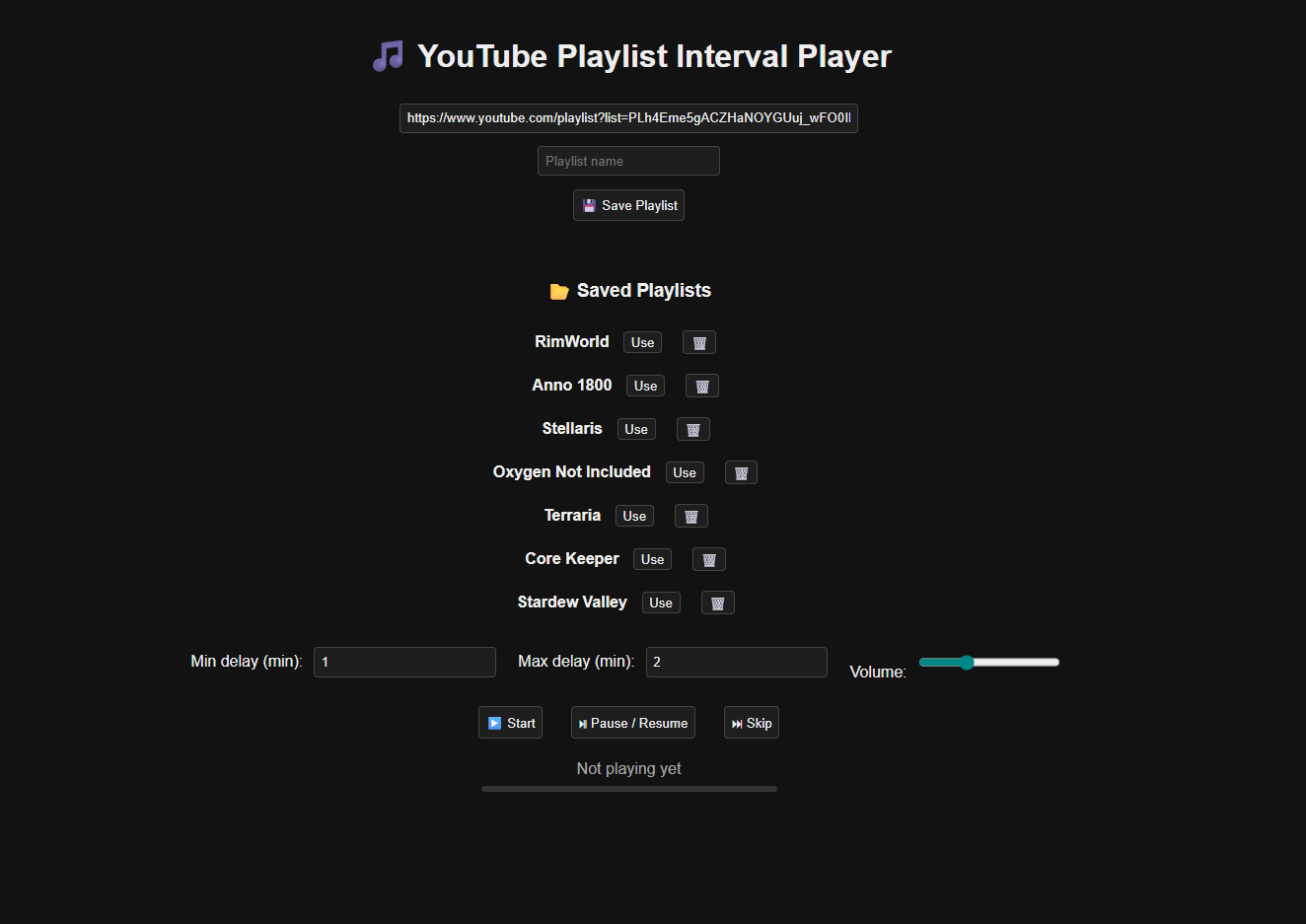
Task: Start playback with the Start button
Action: (x=510, y=723)
